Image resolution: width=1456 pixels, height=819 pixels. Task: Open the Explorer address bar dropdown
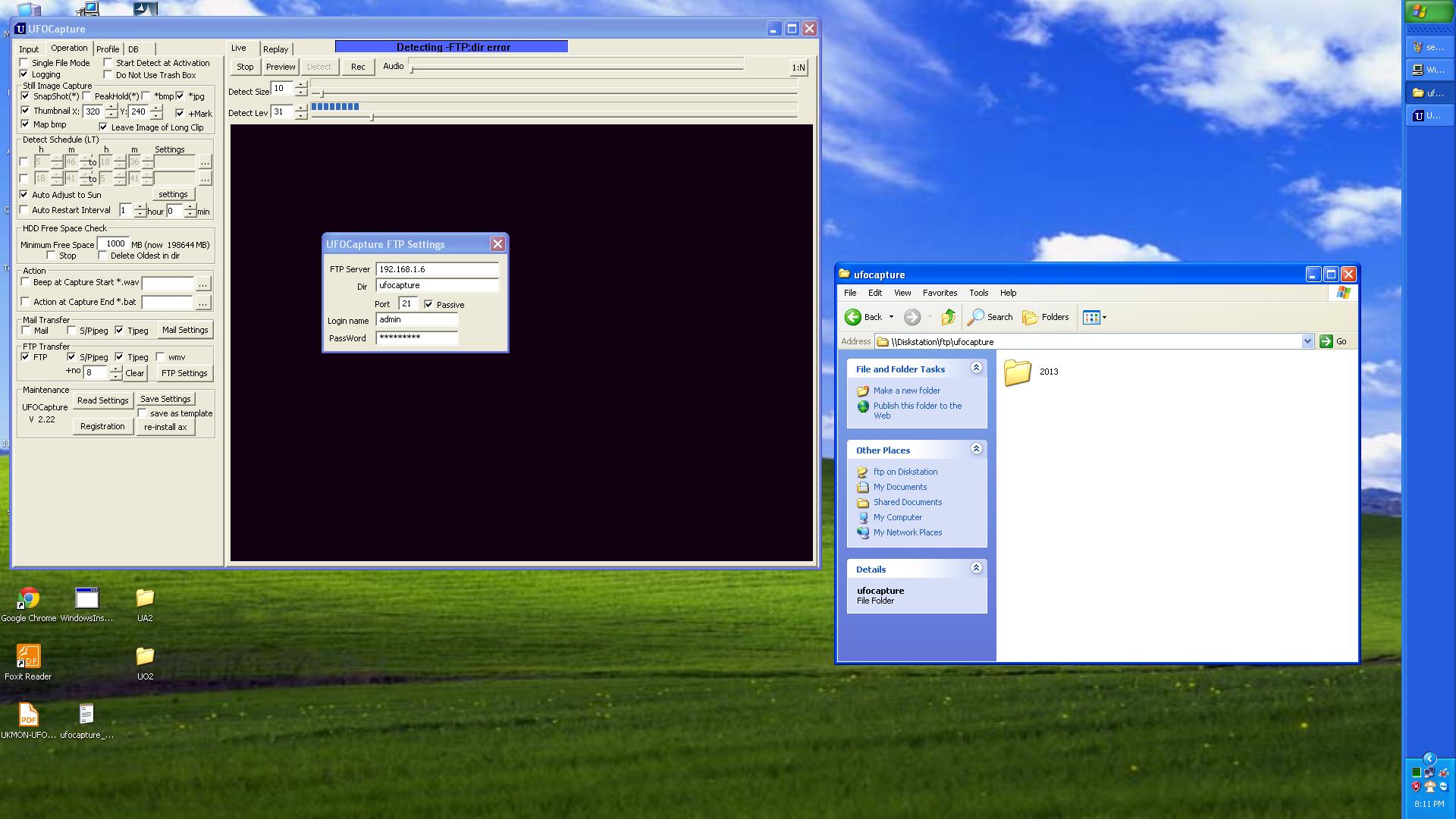pyautogui.click(x=1307, y=341)
